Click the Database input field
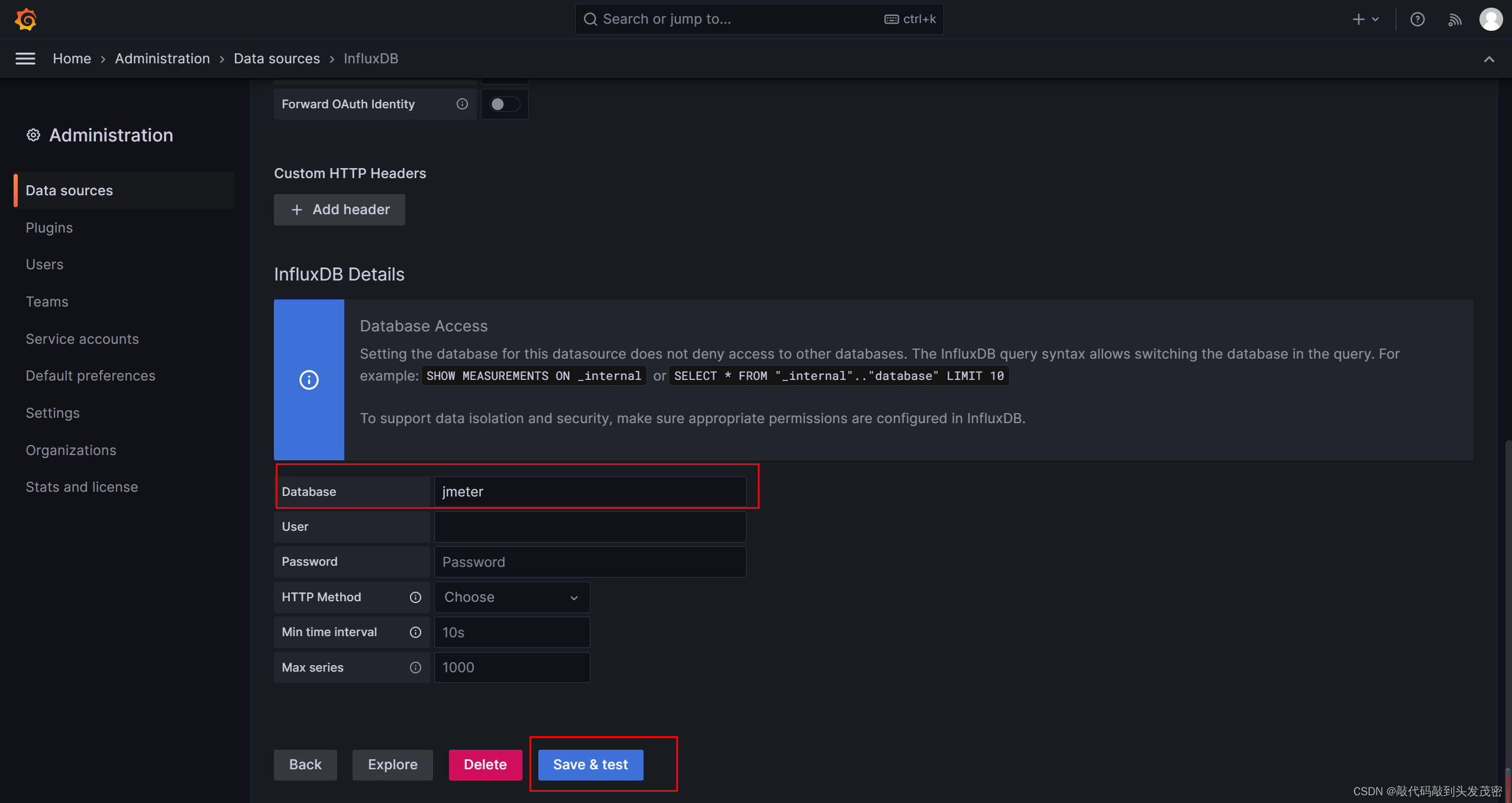 pos(590,492)
